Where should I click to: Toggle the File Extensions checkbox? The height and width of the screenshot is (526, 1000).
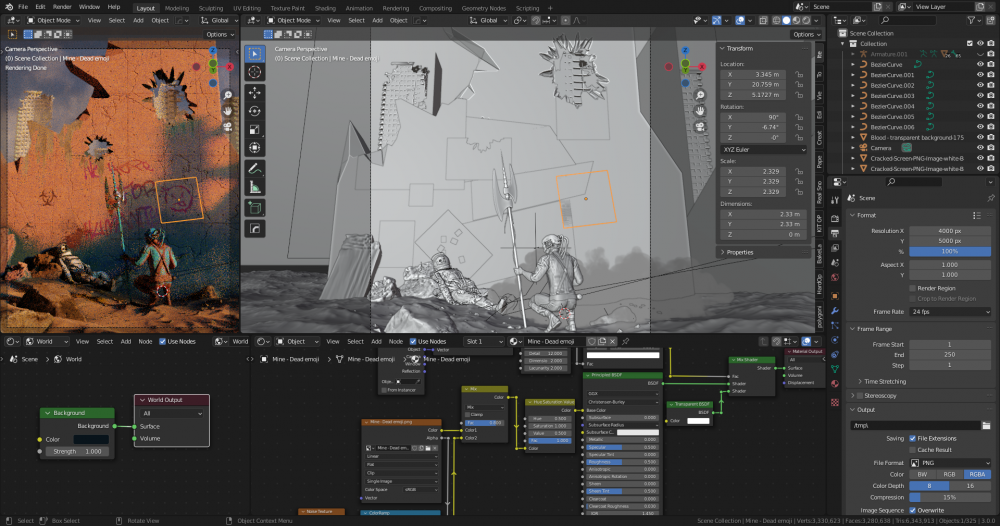tap(913, 439)
